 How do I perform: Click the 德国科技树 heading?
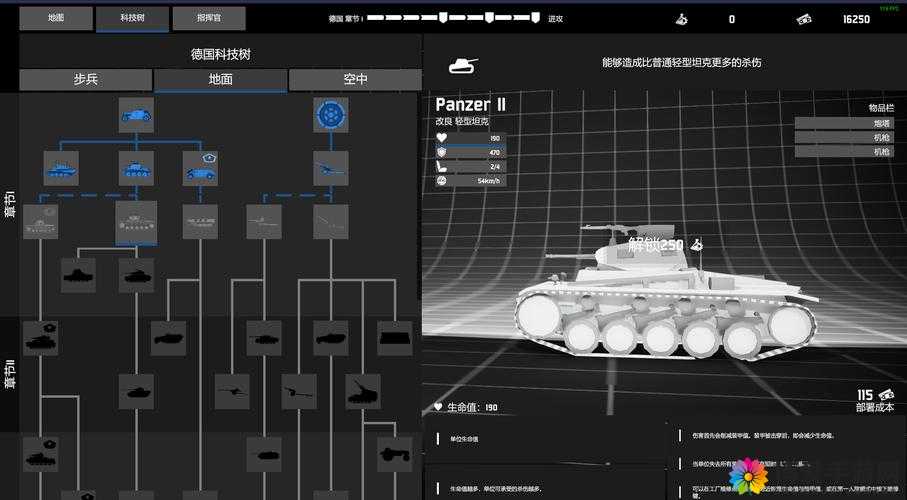pyautogui.click(x=220, y=54)
